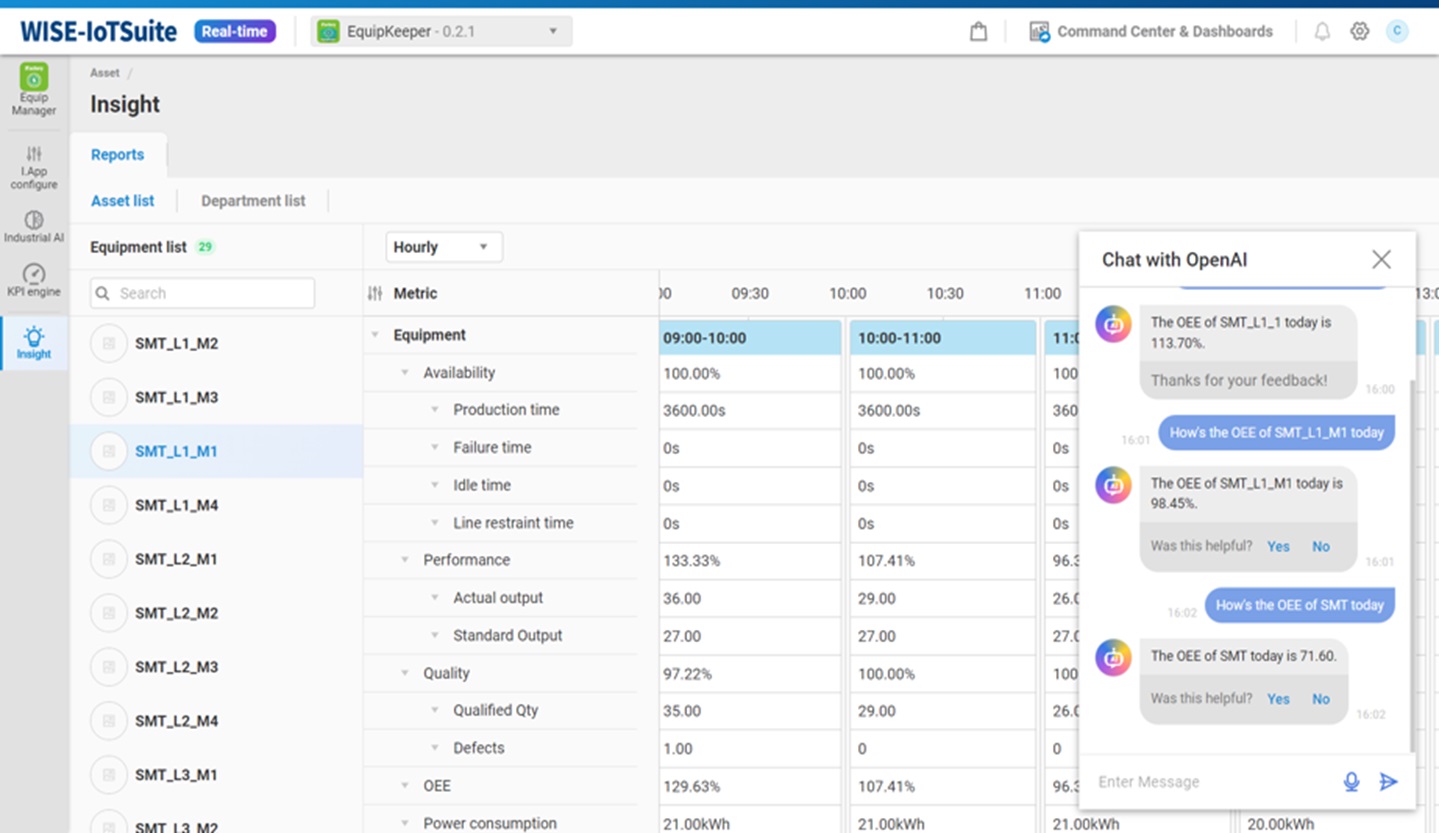
Task: Click the Asset breadcrumb link
Action: point(105,73)
